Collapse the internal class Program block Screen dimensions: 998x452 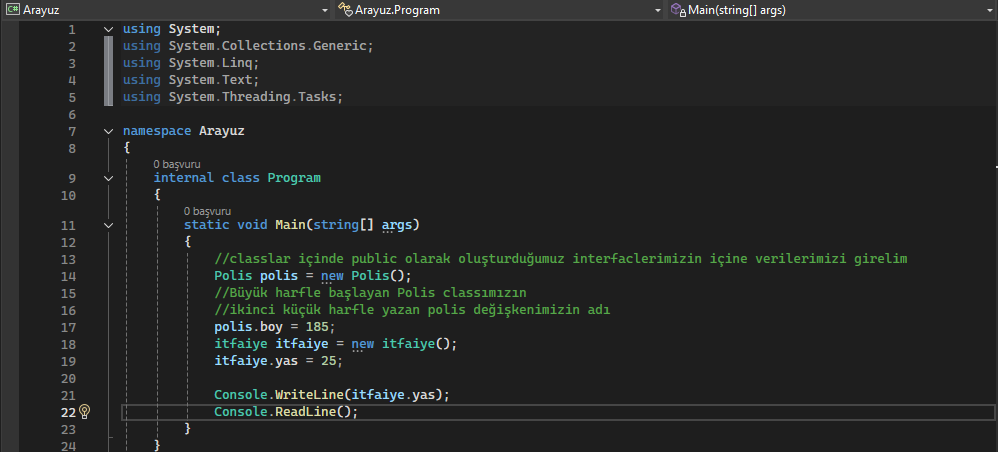pos(109,178)
